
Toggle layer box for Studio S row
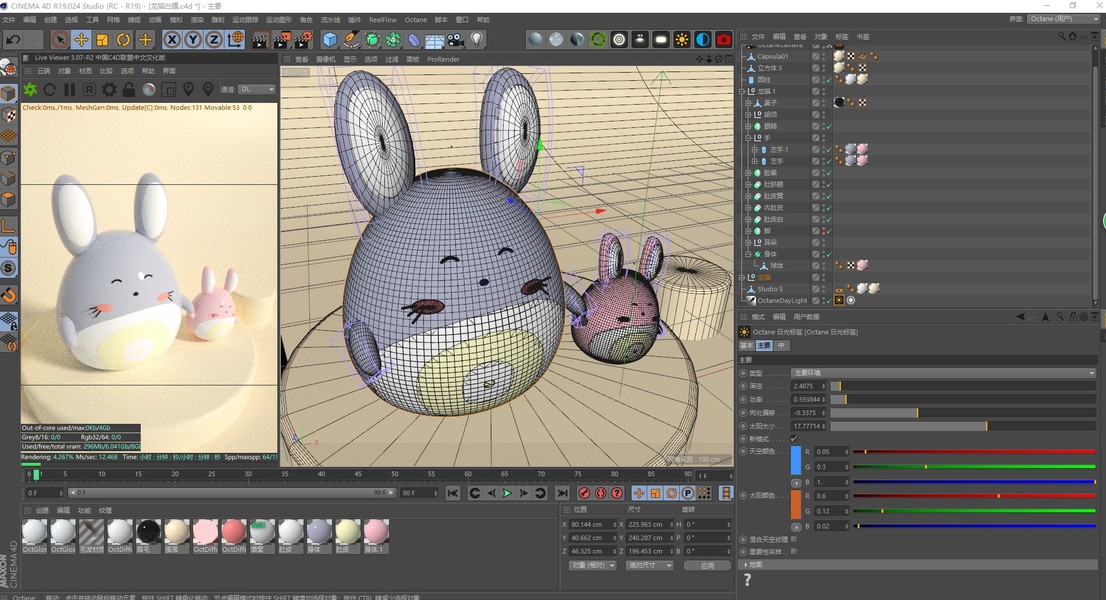pos(815,289)
